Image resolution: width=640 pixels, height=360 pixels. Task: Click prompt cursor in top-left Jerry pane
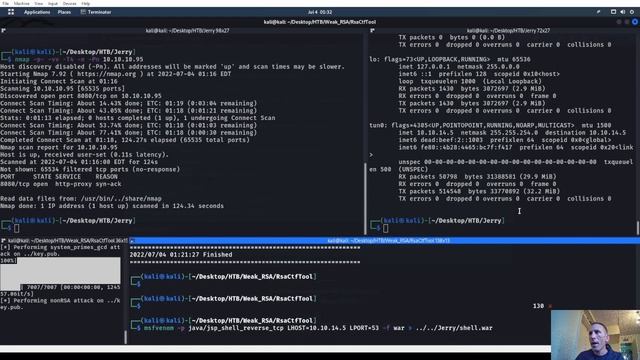[x=17, y=228]
